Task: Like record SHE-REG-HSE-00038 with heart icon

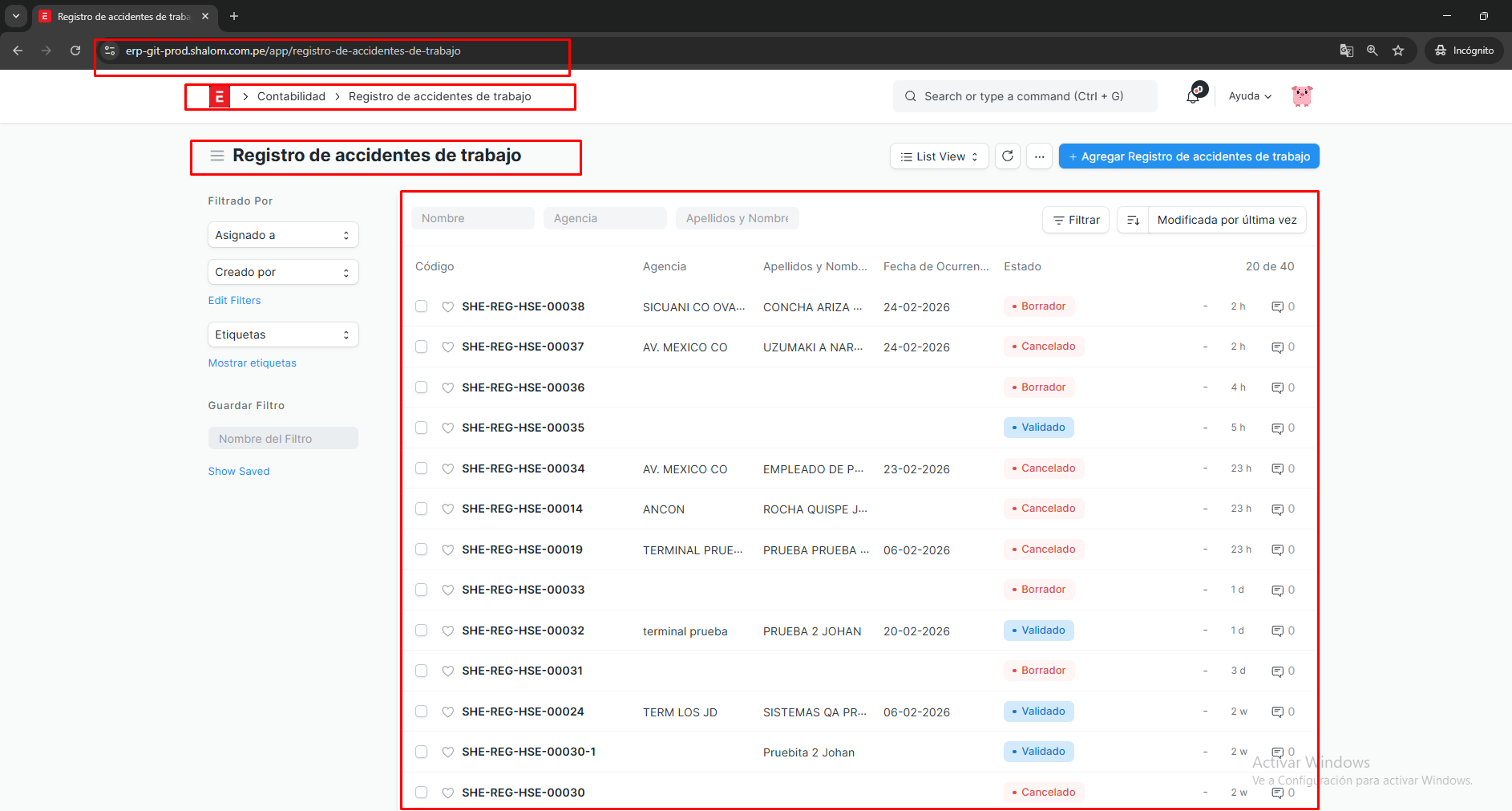Action: (448, 306)
